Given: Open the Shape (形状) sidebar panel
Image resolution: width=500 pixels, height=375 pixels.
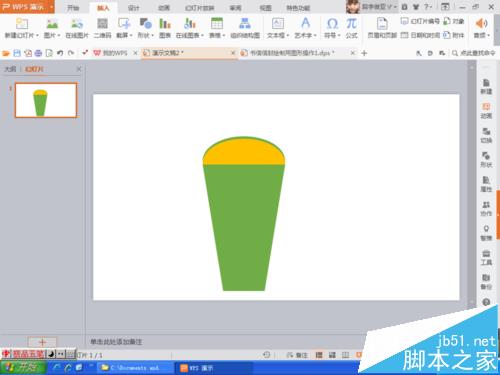Looking at the screenshot, I should (x=486, y=160).
